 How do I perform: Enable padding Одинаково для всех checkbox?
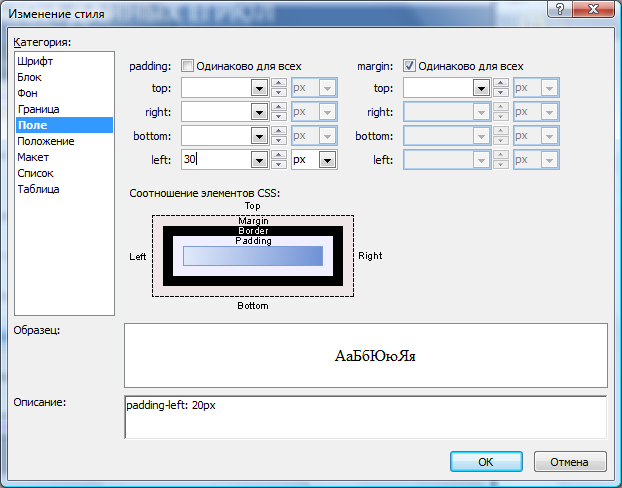point(188,66)
